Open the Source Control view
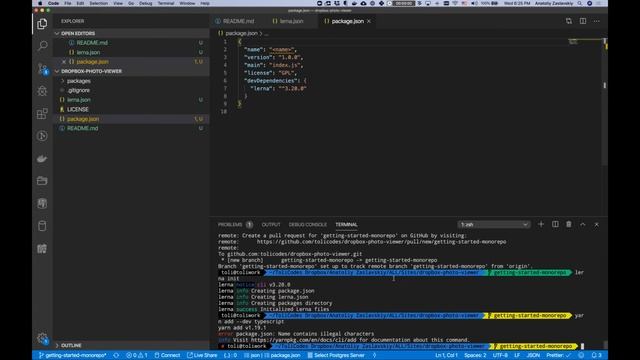640x360 pixels. 42,69
